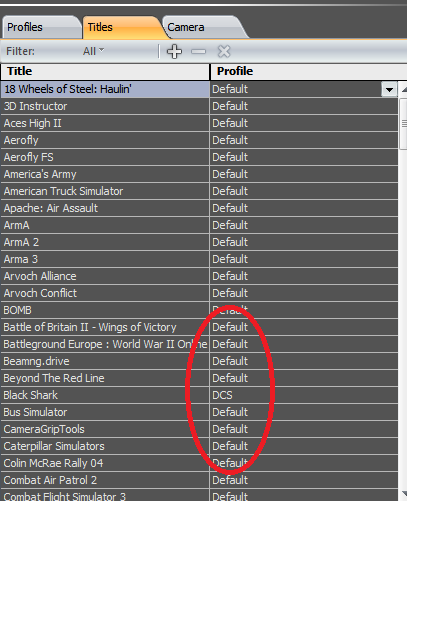This screenshot has height=624, width=443.
Task: Click scrollbar down arrow in titles list
Action: [x=404, y=494]
